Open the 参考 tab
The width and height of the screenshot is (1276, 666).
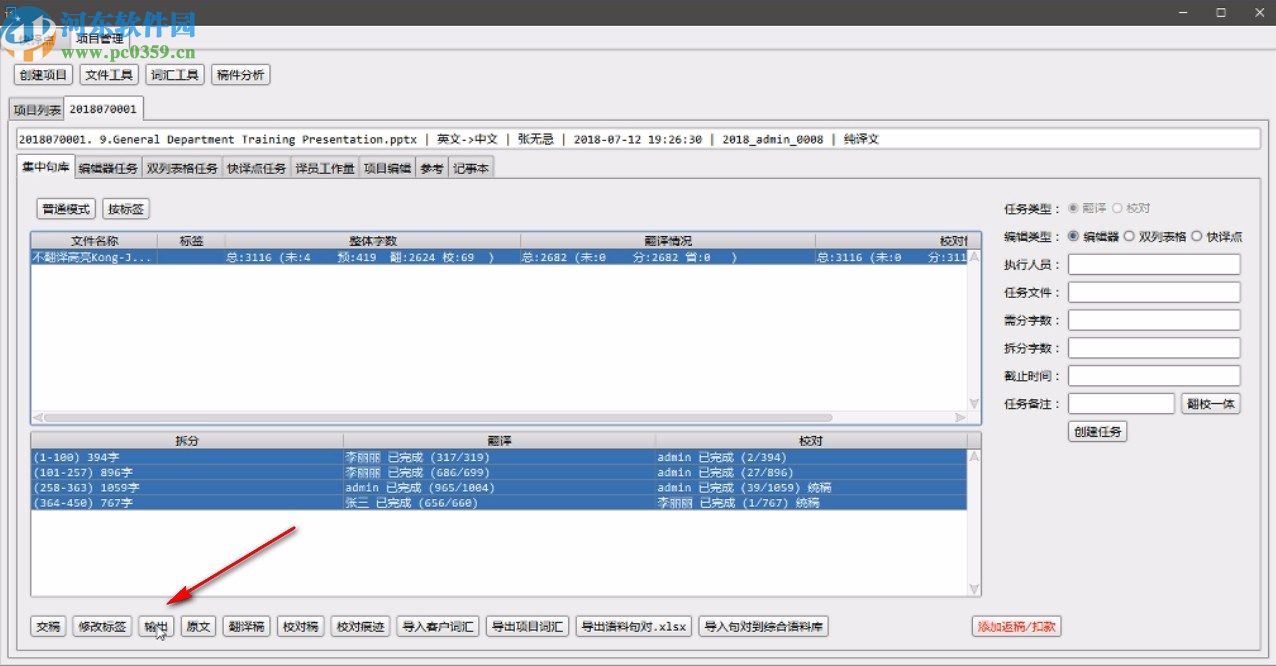[431, 168]
